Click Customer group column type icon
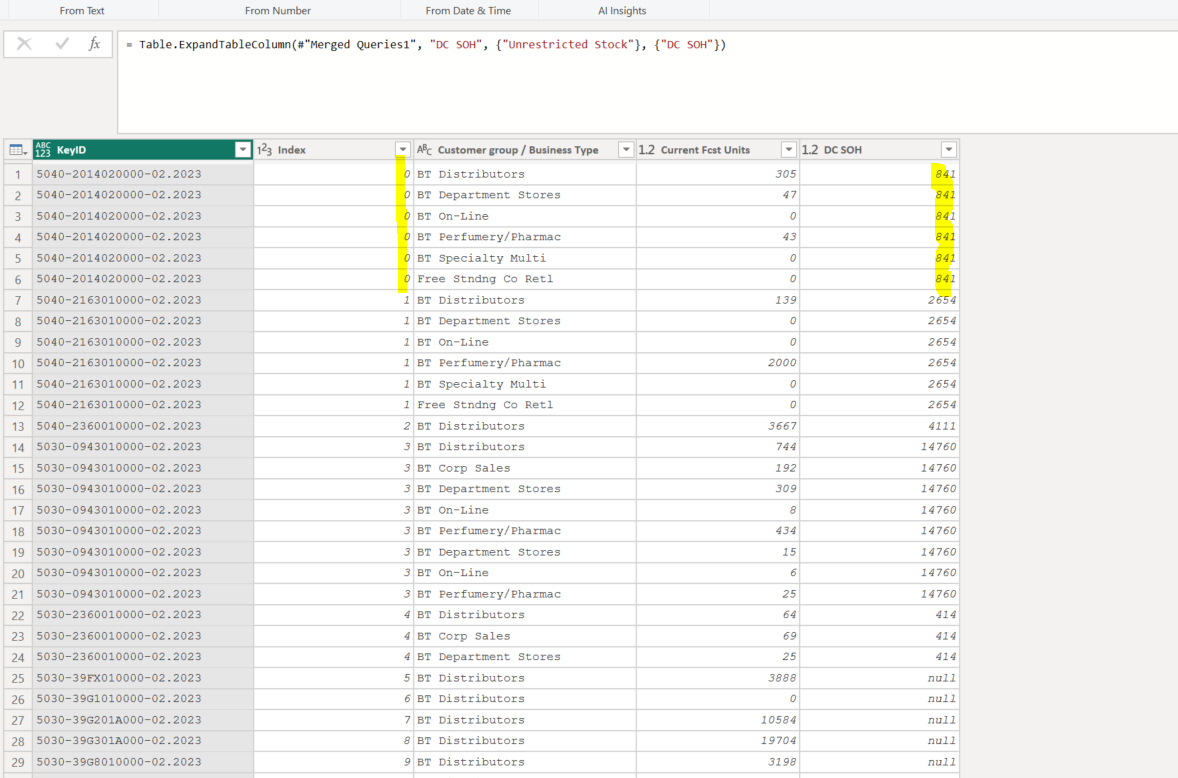The height and width of the screenshot is (778, 1178). 424,150
